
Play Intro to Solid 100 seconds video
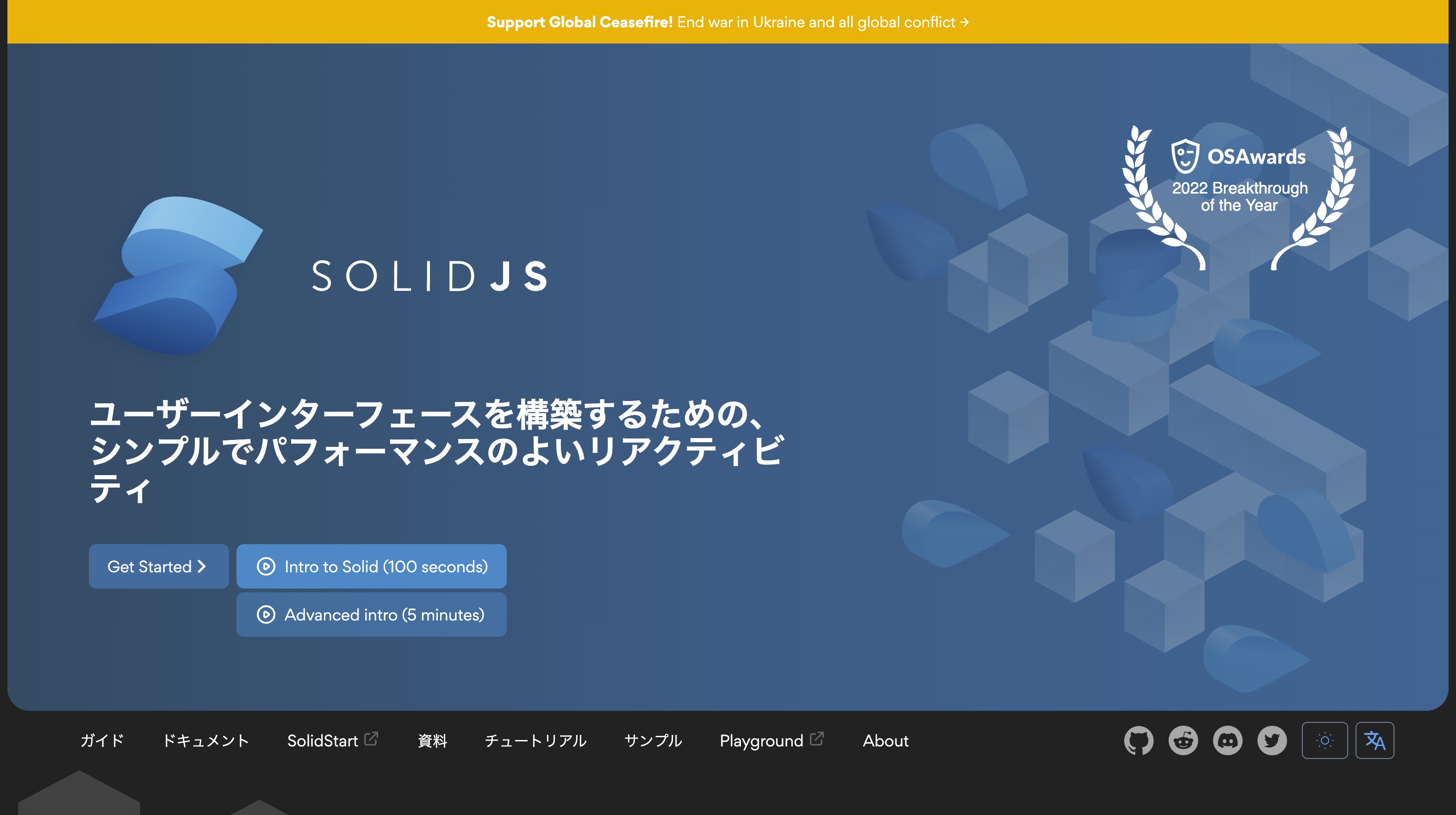coord(371,566)
